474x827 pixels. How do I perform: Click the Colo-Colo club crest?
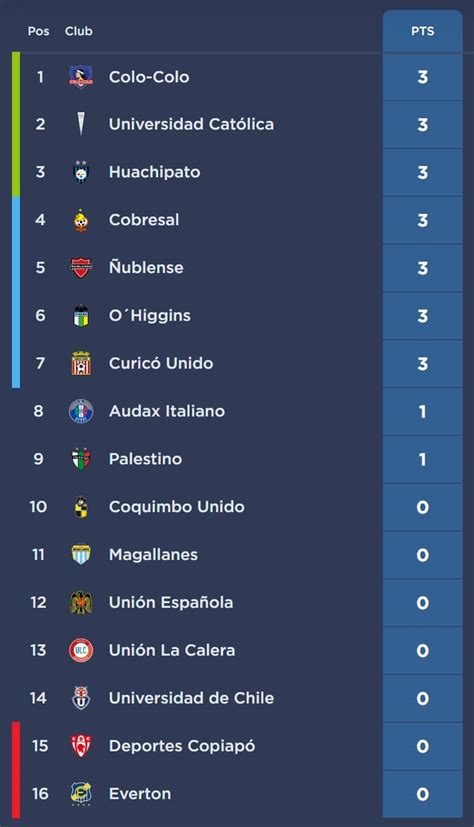(81, 76)
